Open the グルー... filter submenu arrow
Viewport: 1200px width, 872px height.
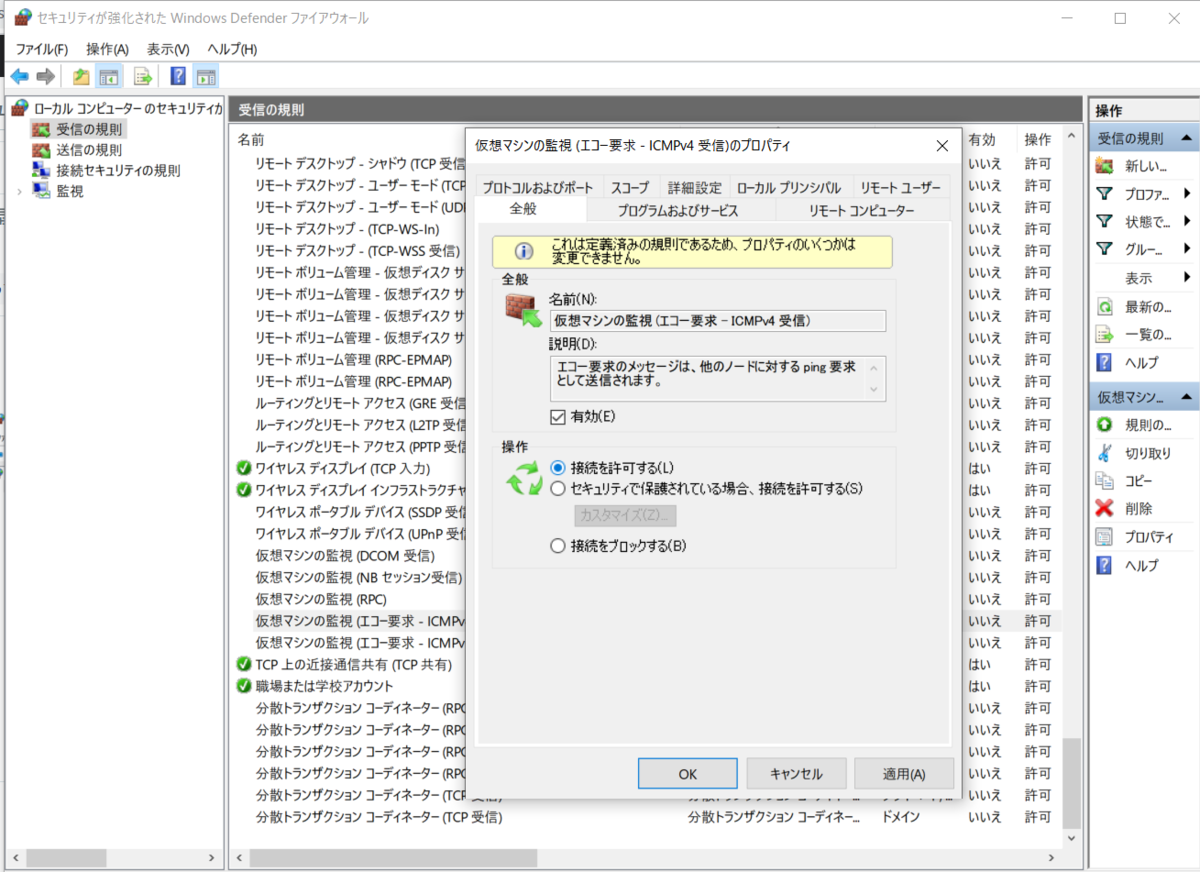click(1187, 249)
